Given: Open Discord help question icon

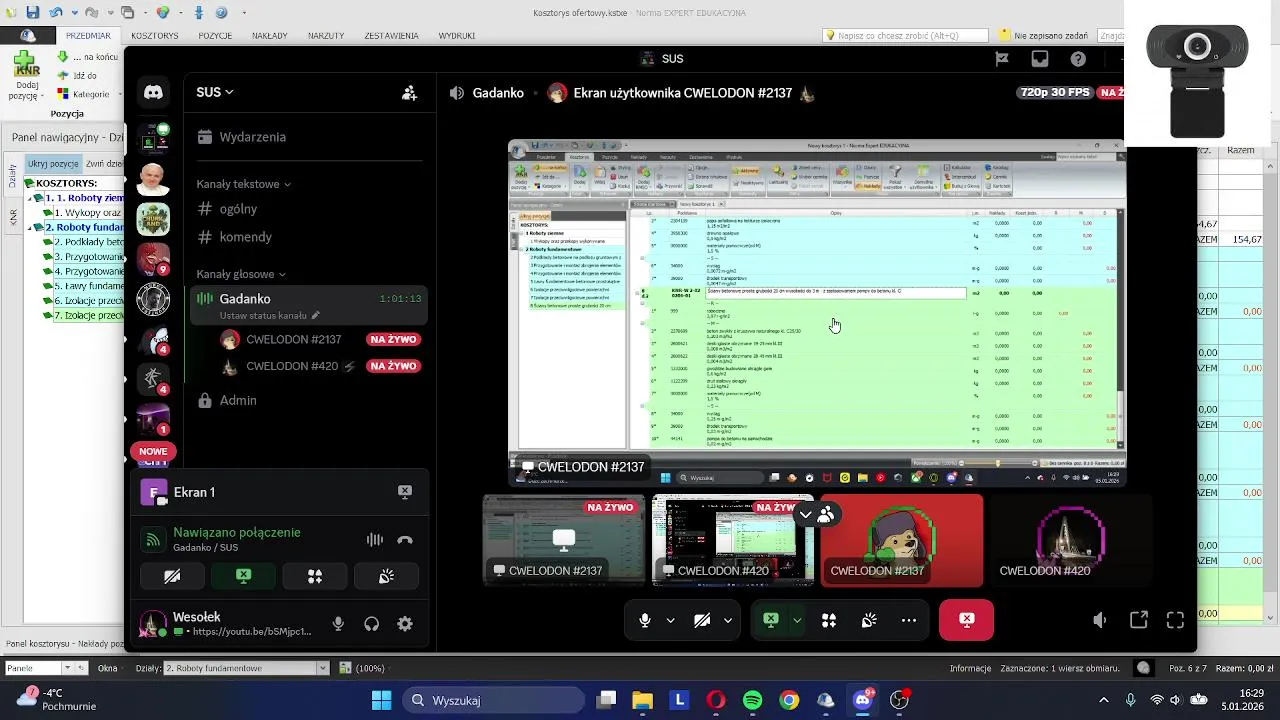Looking at the screenshot, I should [1078, 59].
